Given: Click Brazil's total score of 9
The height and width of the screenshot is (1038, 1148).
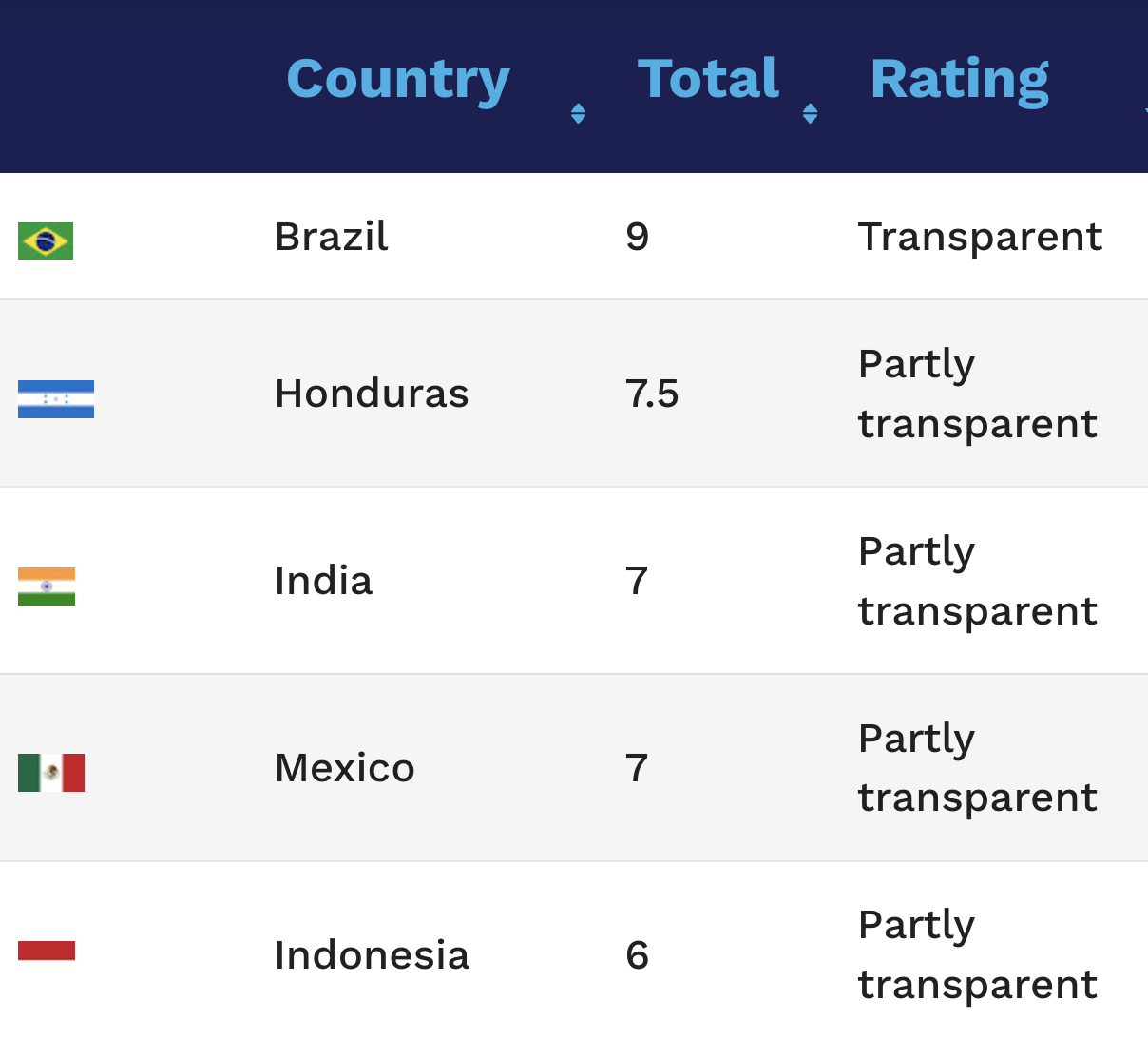Looking at the screenshot, I should 638,237.
